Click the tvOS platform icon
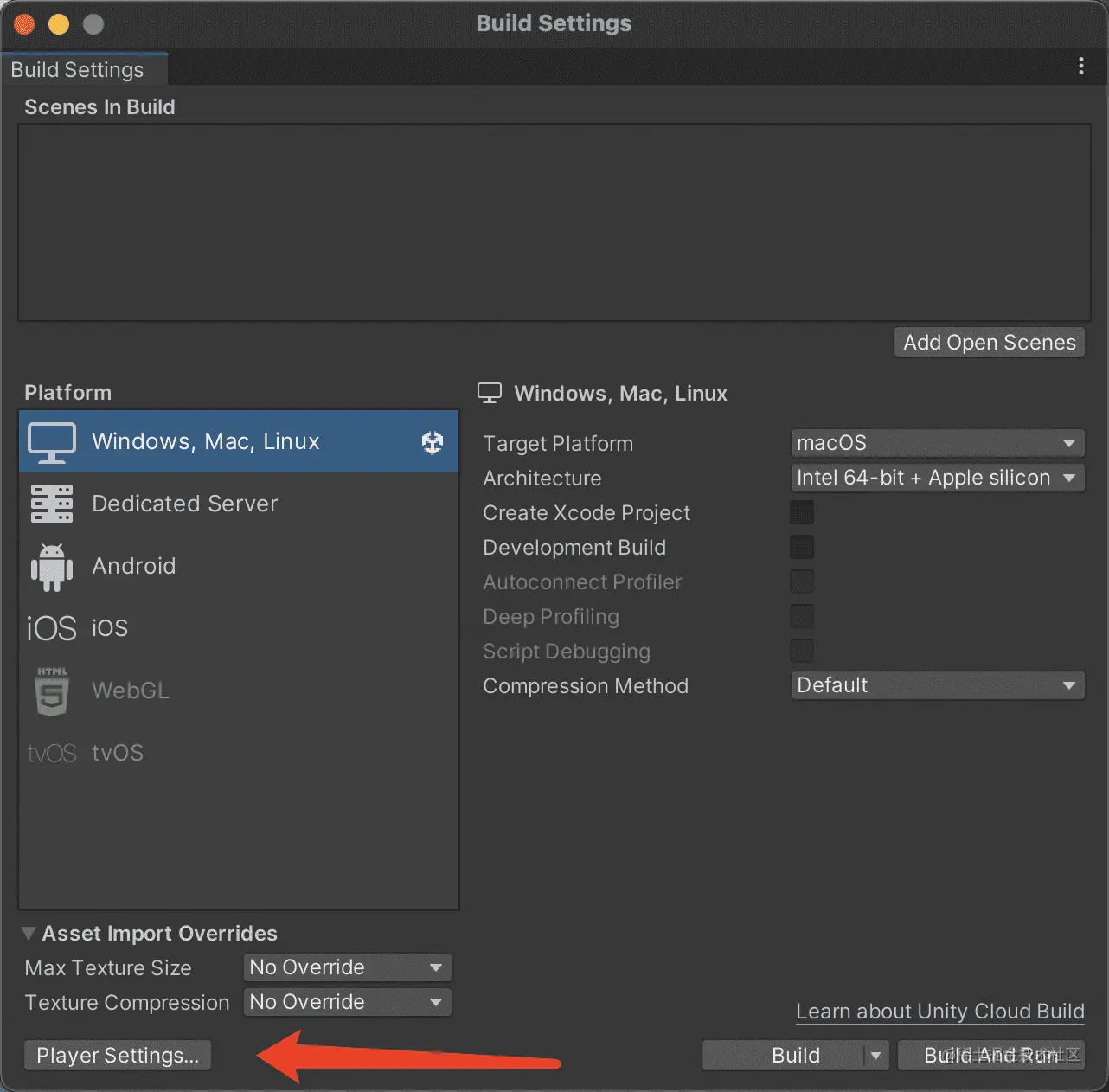1109x1092 pixels. tap(52, 754)
